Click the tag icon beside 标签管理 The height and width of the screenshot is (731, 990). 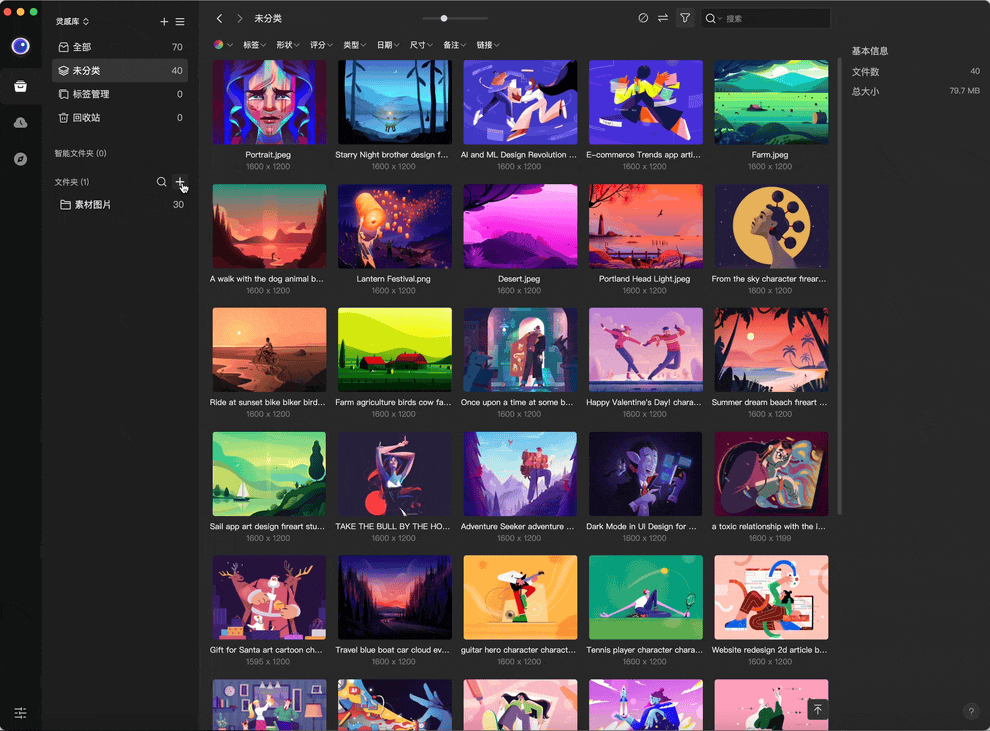(x=63, y=94)
